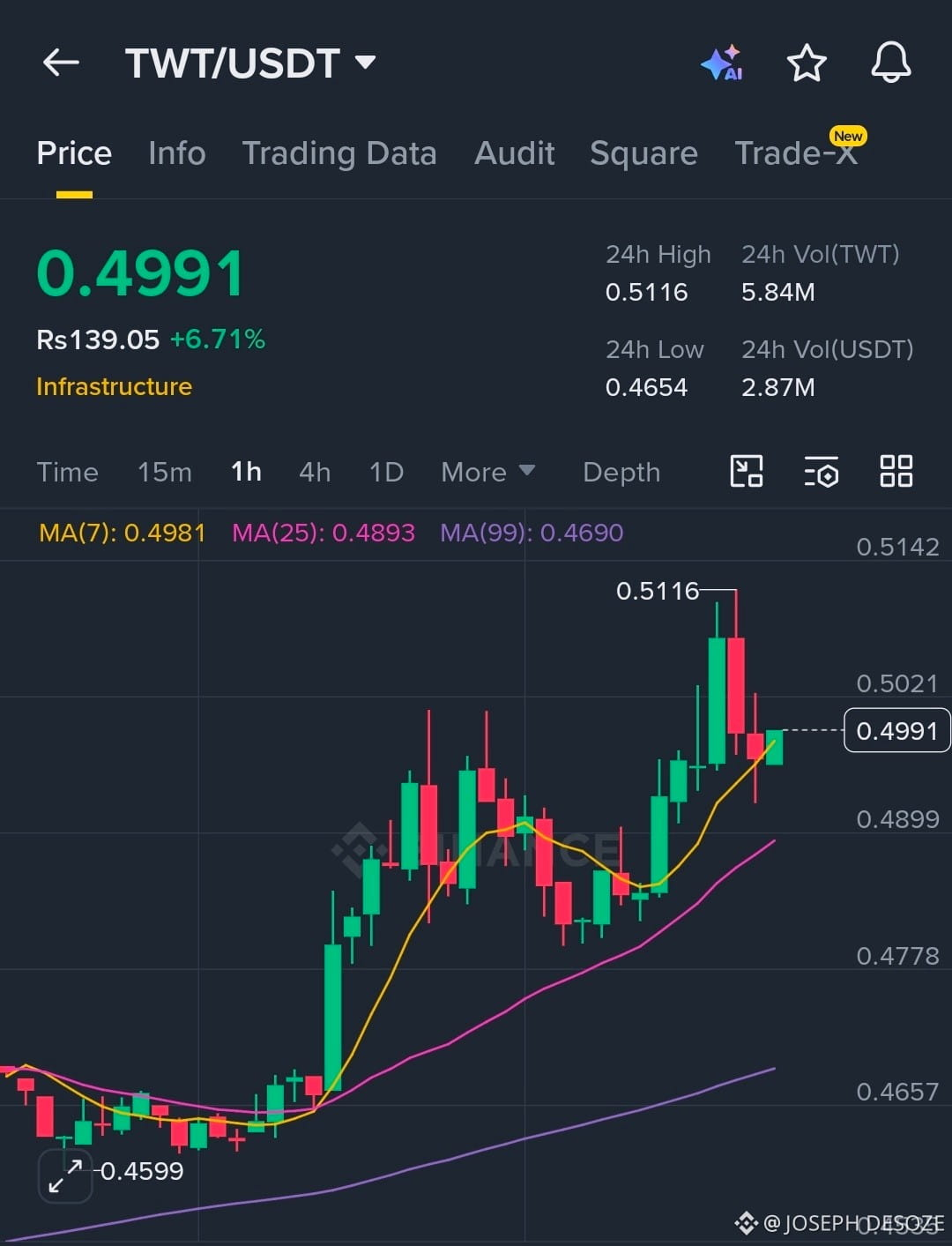Open the Trade-X tab
The image size is (952, 1246).
[795, 153]
